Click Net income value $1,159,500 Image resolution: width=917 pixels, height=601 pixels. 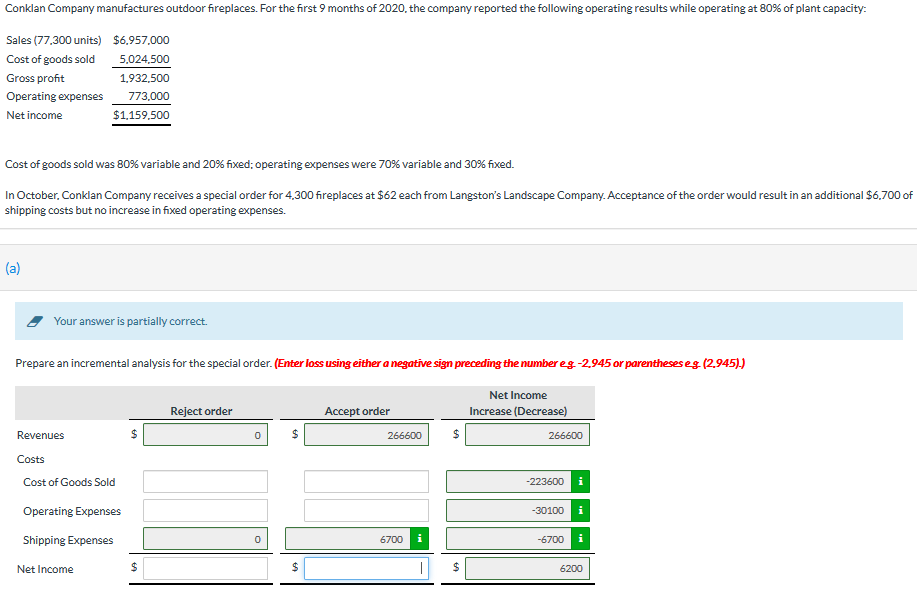click(x=141, y=115)
